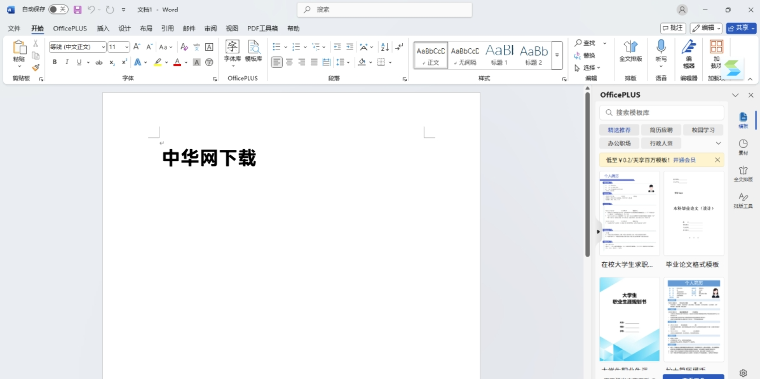
Task: Click the Clear All Formatting icon
Action: 184,47
